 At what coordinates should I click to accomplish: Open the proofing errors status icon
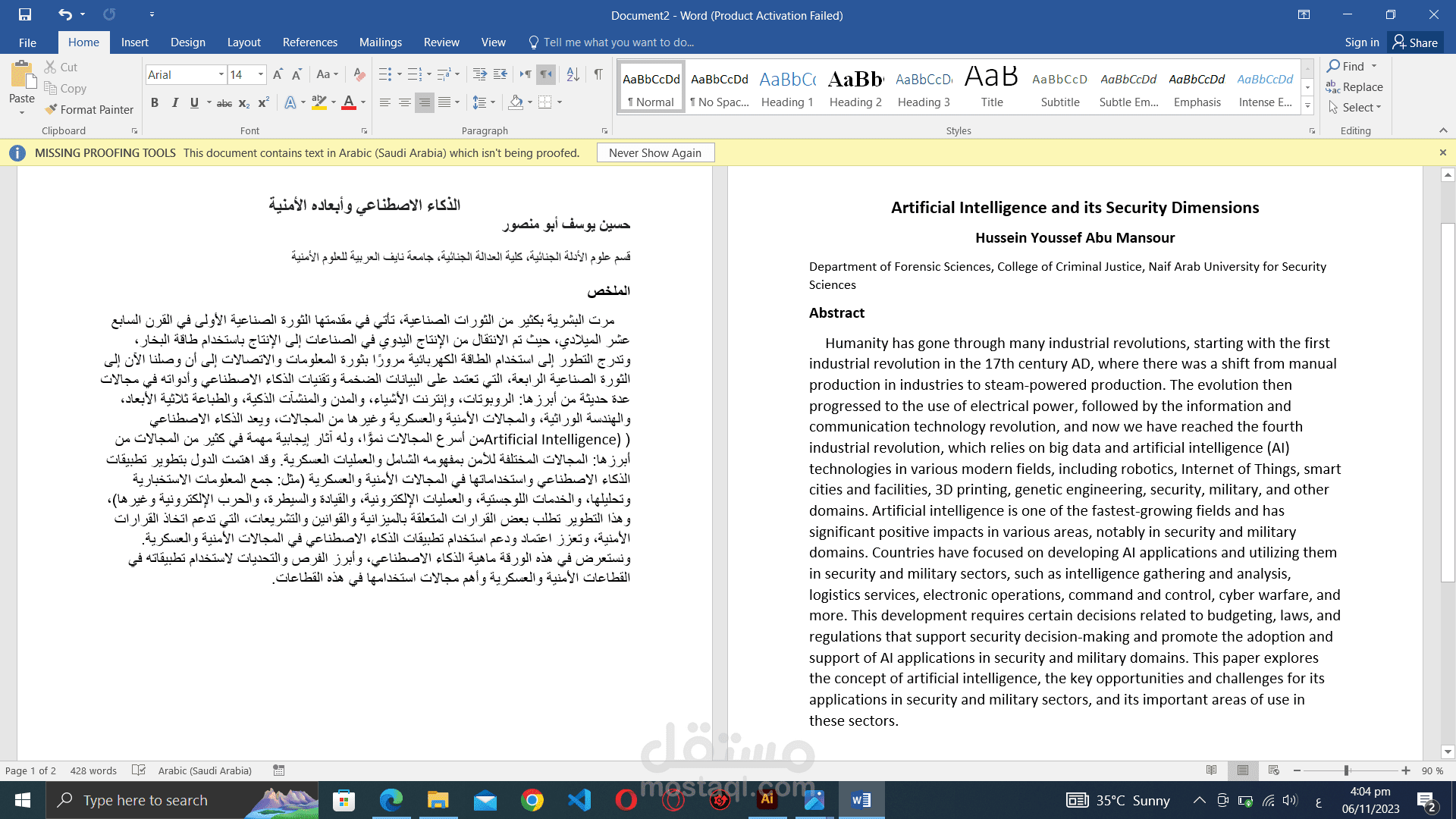tap(139, 770)
